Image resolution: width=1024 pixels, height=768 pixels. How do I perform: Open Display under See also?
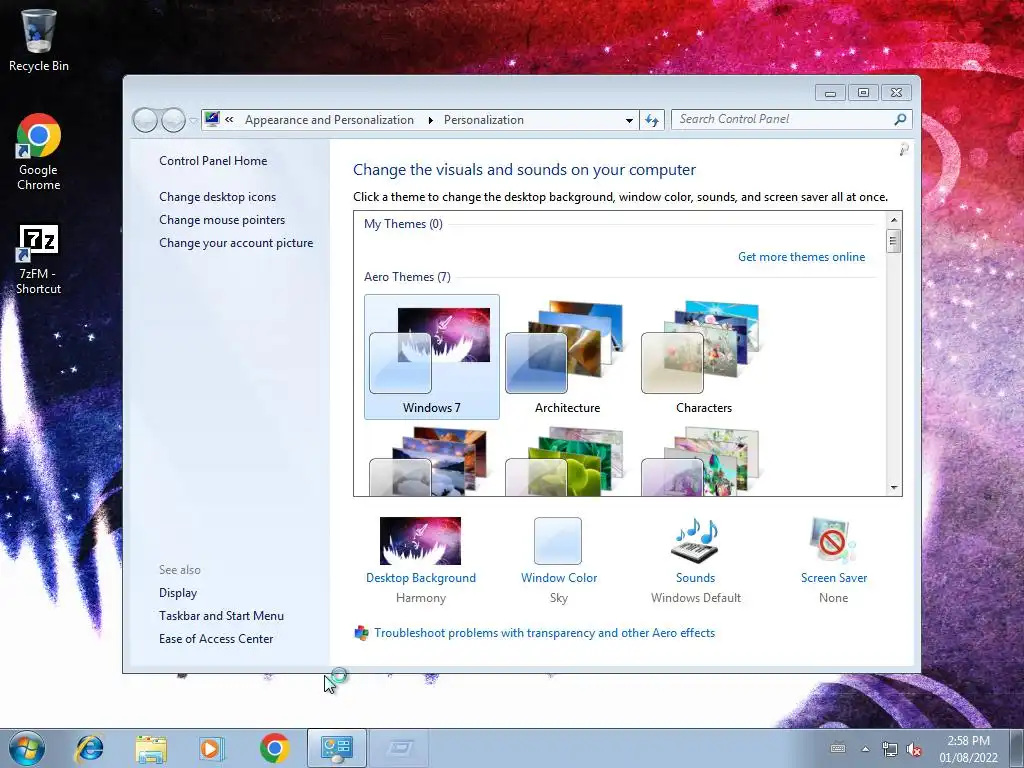point(178,593)
